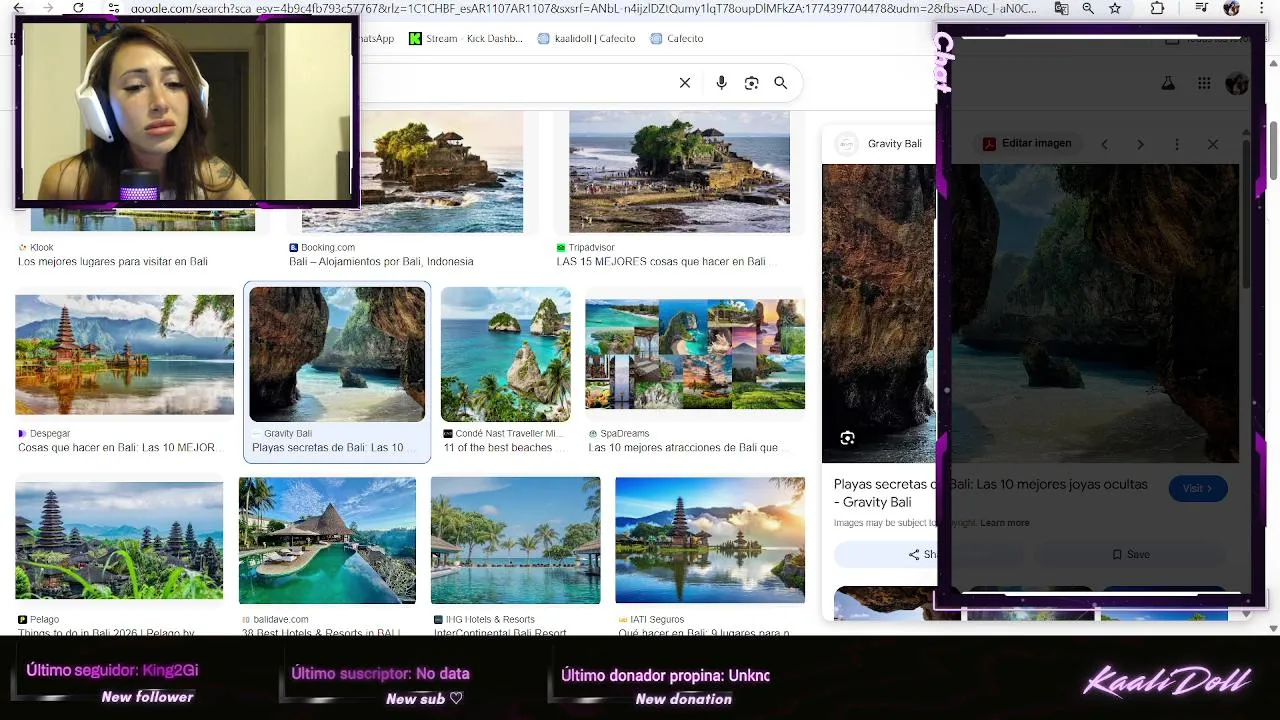Click the Gravity Bali source logo

pos(847,144)
